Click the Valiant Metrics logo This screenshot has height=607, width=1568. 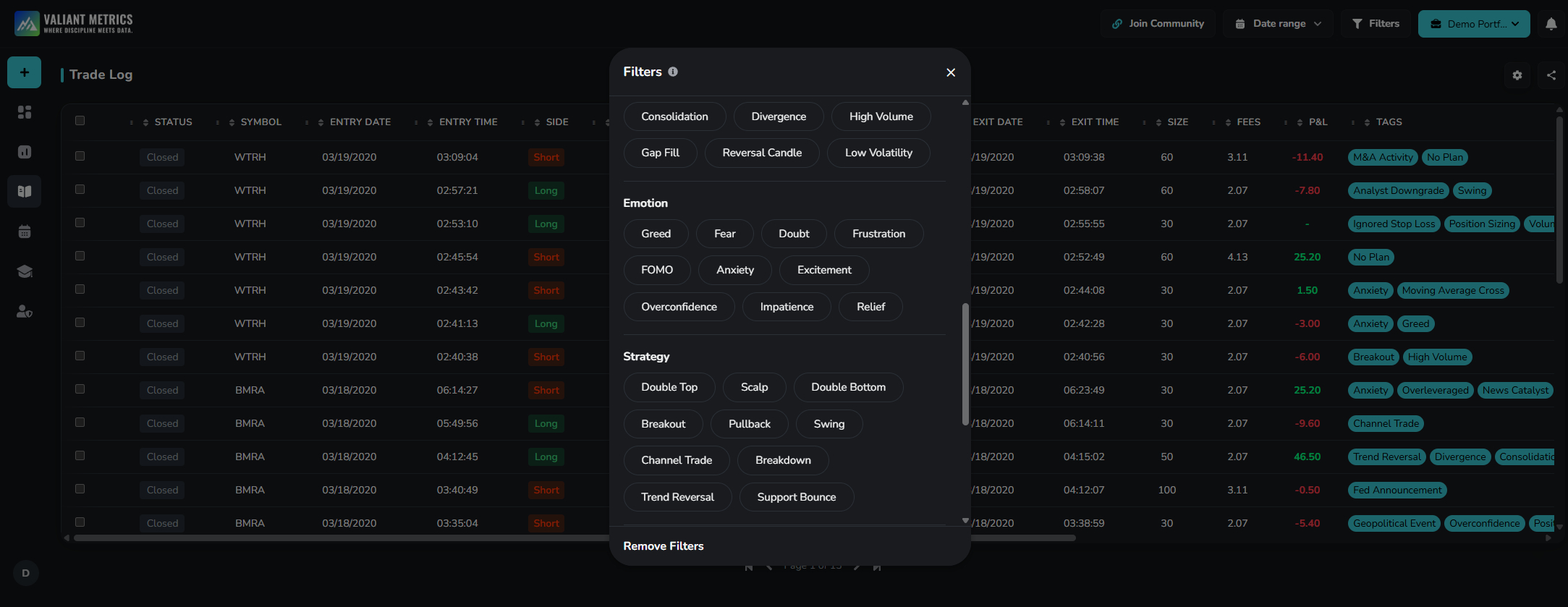coord(74,23)
